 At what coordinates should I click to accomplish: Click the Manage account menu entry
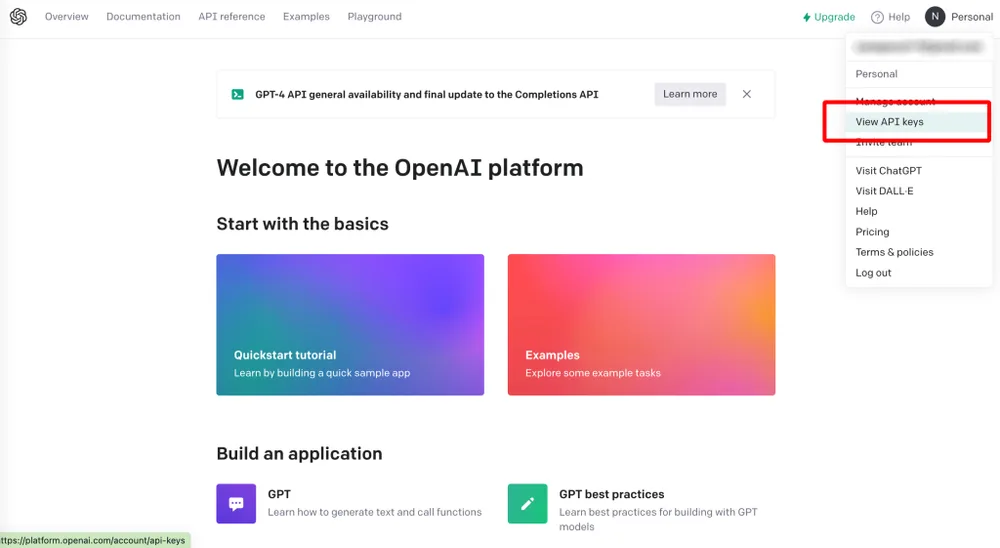click(x=895, y=101)
